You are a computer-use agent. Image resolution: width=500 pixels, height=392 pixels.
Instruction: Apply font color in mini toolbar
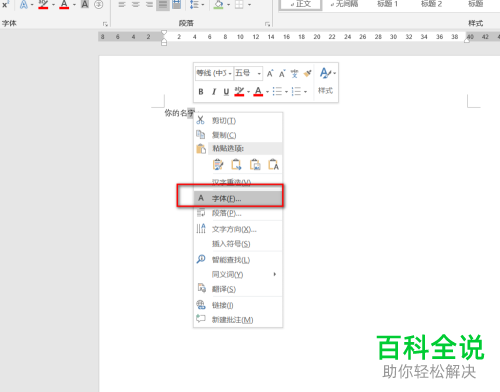pyautogui.click(x=258, y=91)
